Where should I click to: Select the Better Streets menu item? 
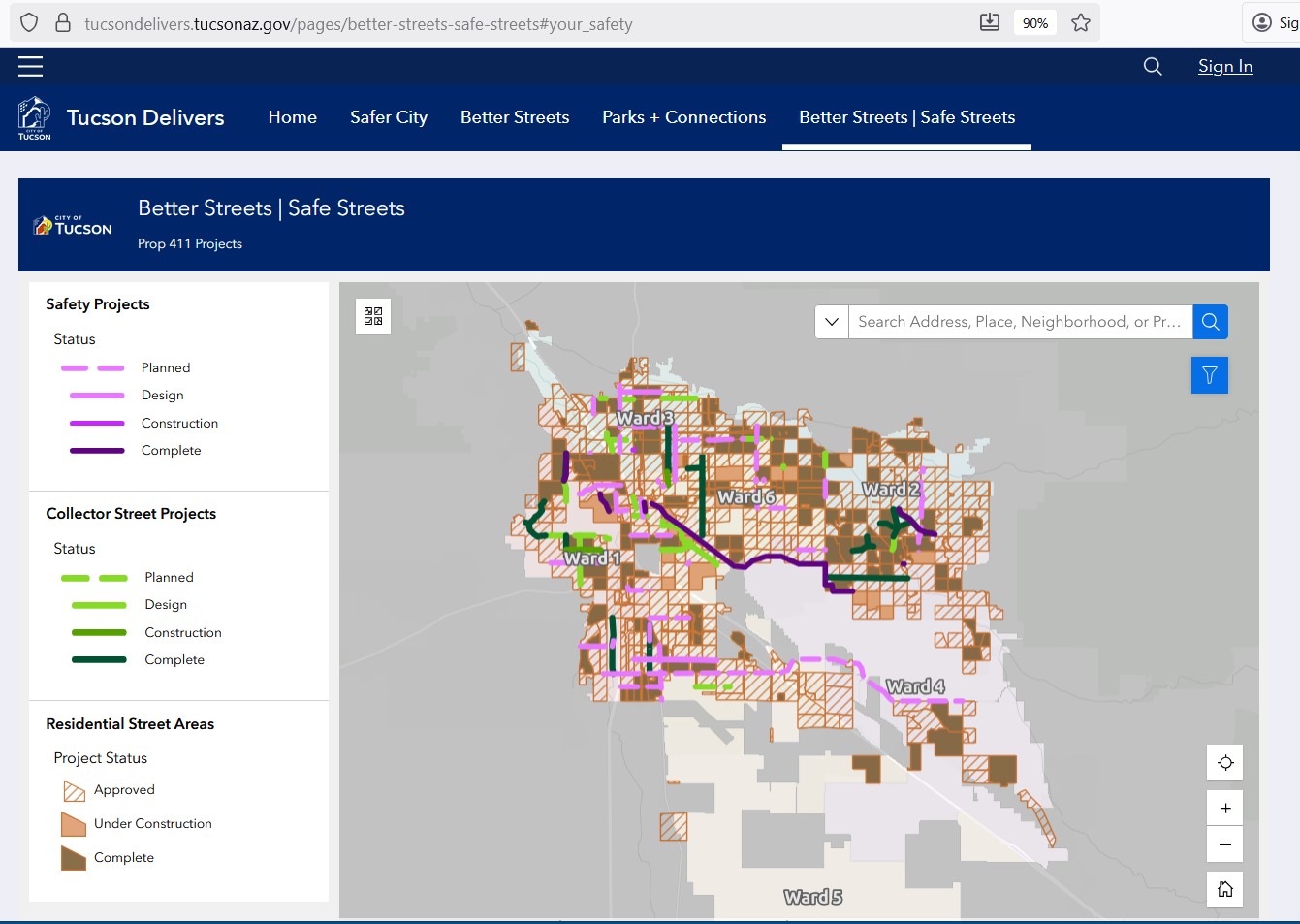click(515, 117)
